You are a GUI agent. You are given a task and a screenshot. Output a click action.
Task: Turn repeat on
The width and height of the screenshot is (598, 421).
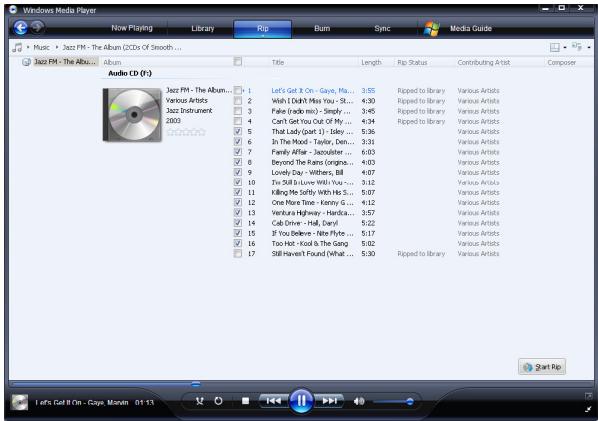tap(218, 401)
